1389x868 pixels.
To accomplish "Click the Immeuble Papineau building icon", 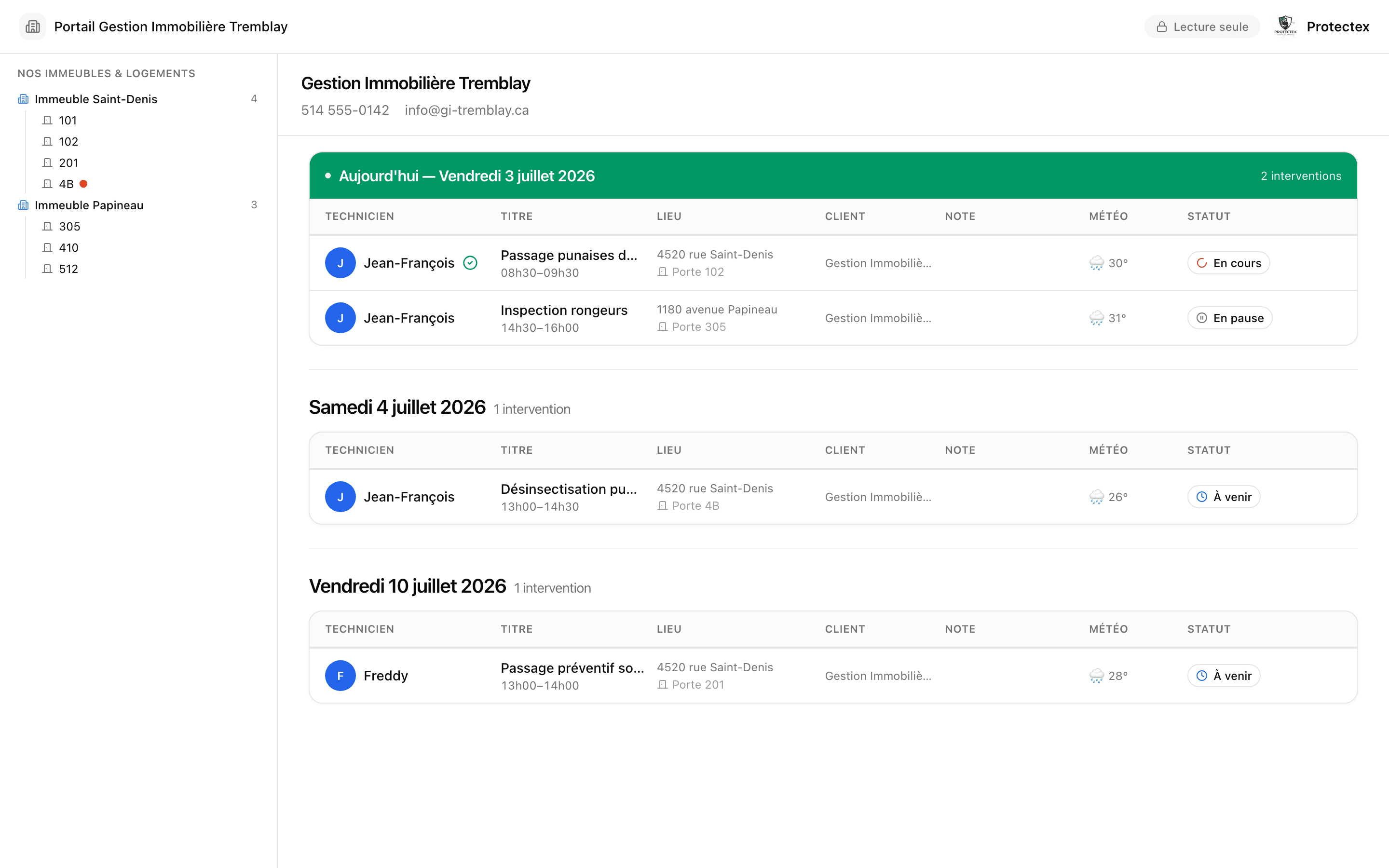I will [x=23, y=205].
